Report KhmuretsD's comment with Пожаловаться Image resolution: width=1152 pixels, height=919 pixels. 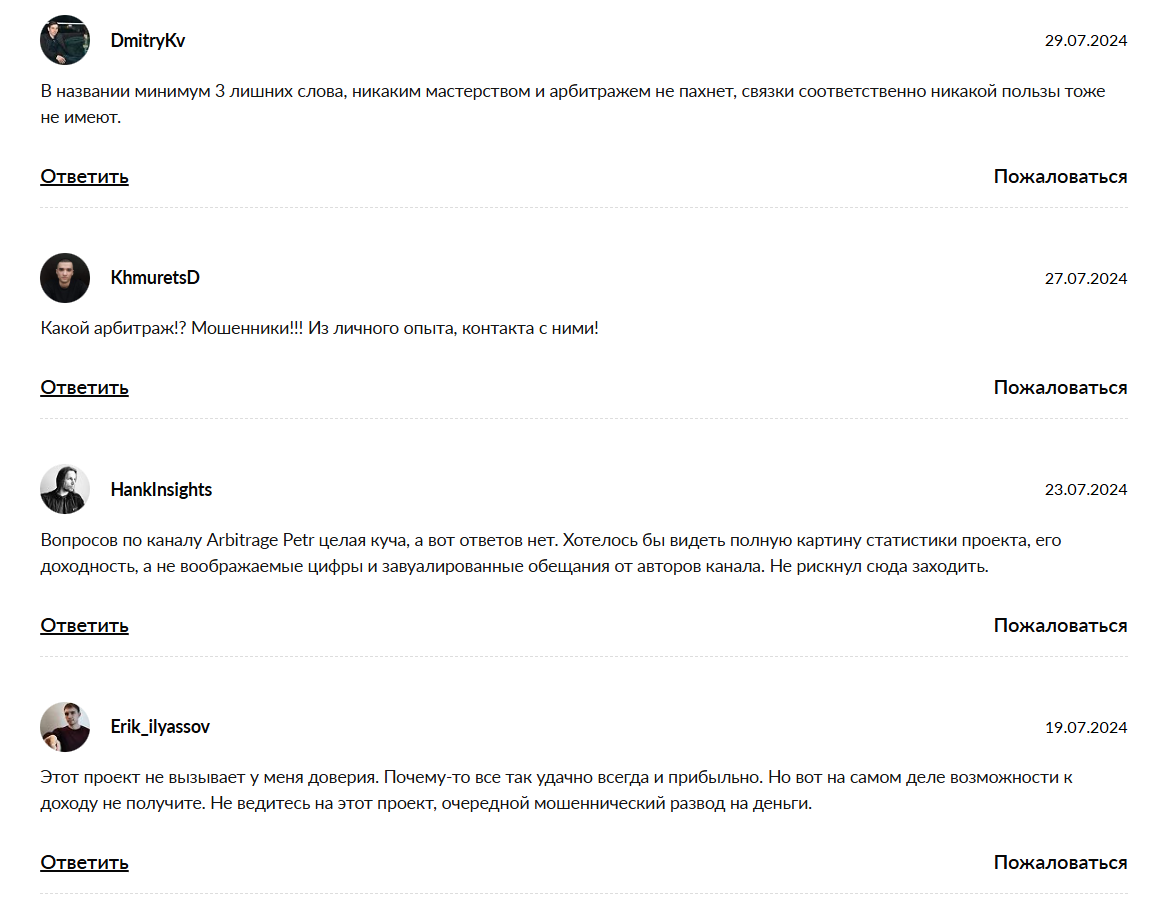[x=1060, y=388]
